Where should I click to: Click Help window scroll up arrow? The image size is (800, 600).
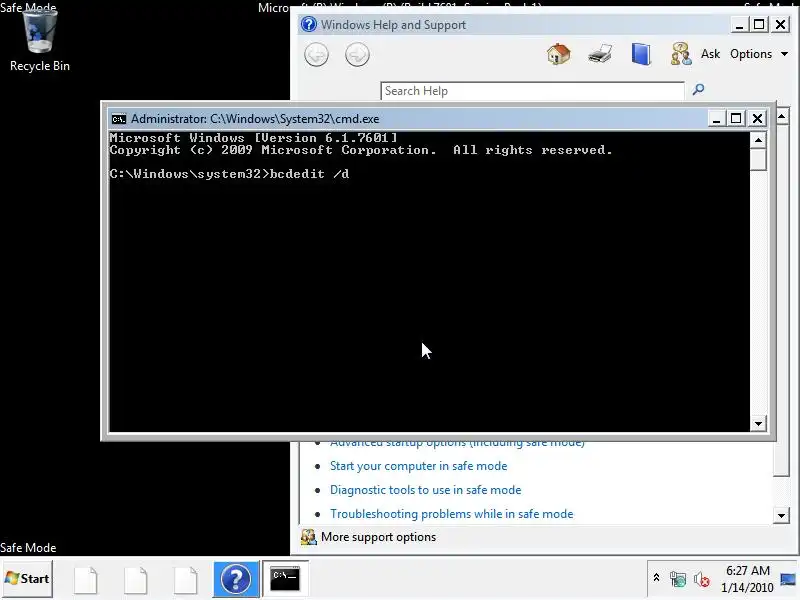782,117
